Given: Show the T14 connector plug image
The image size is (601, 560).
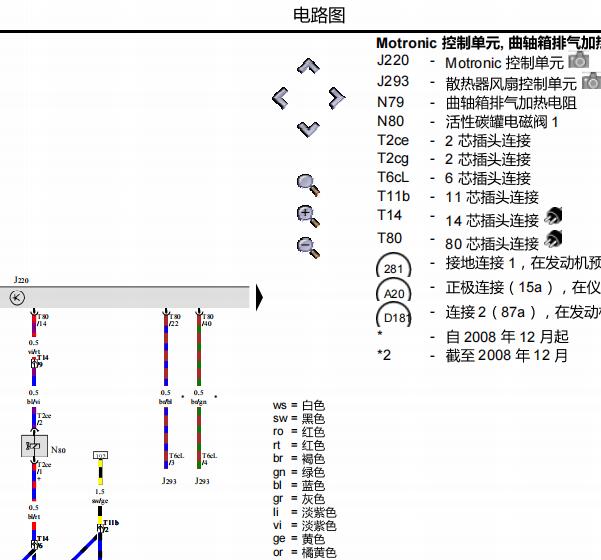Looking at the screenshot, I should [553, 215].
